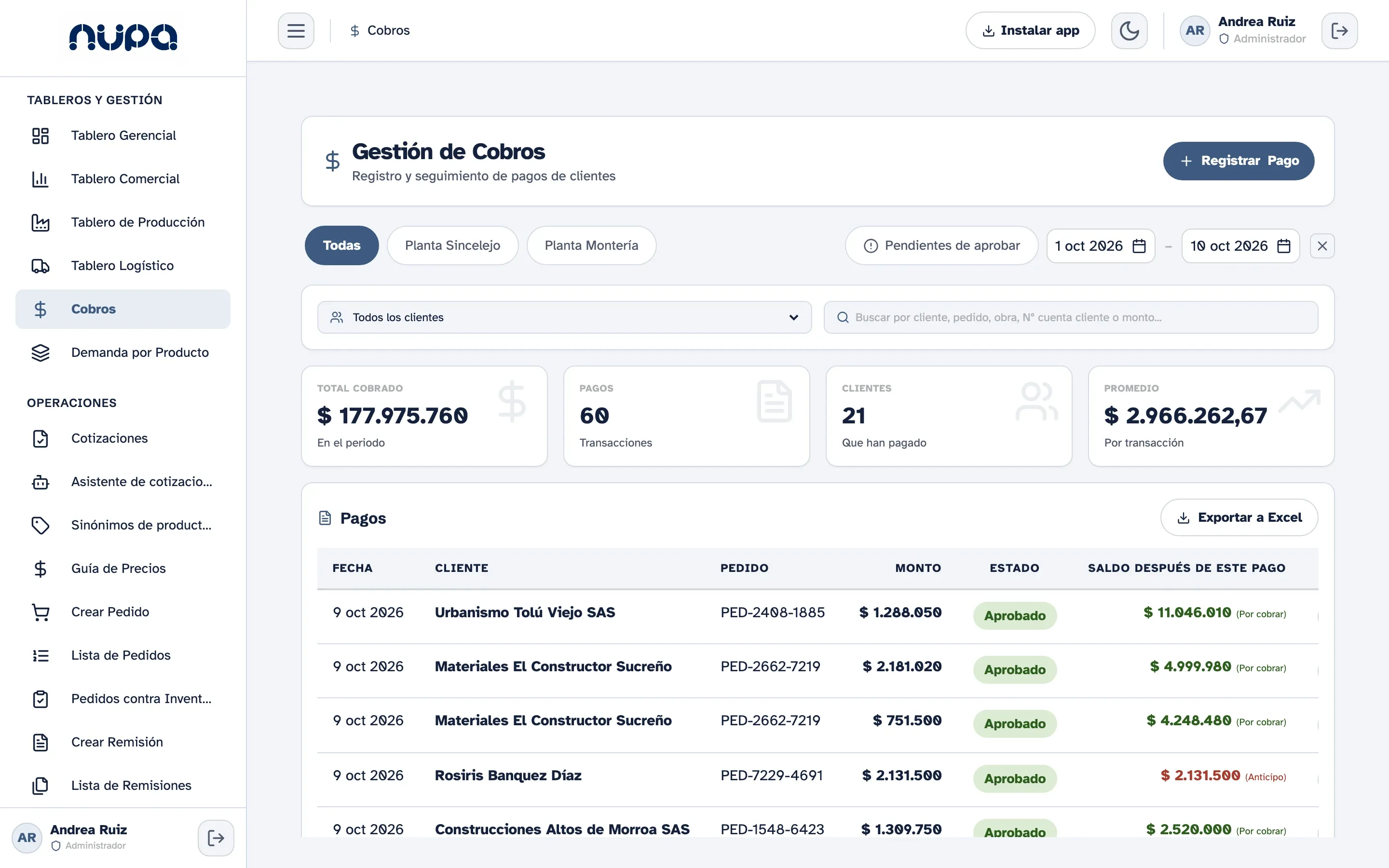Viewport: 1389px width, 868px height.
Task: Open Tablero Comercial chart icon
Action: pos(40,179)
